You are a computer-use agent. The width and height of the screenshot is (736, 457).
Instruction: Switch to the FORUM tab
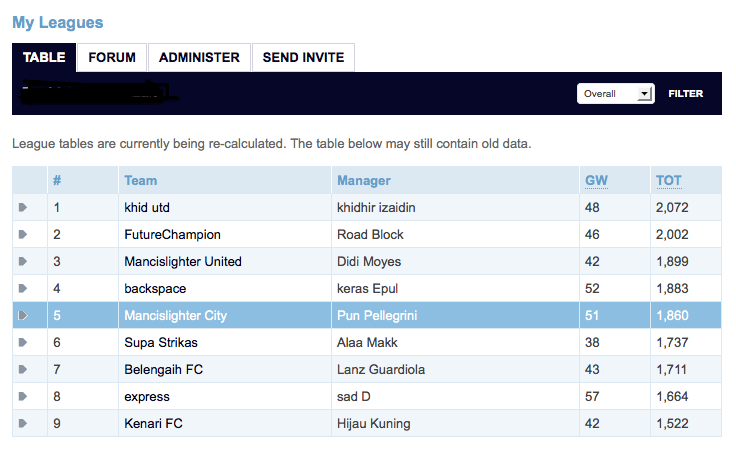coord(112,57)
